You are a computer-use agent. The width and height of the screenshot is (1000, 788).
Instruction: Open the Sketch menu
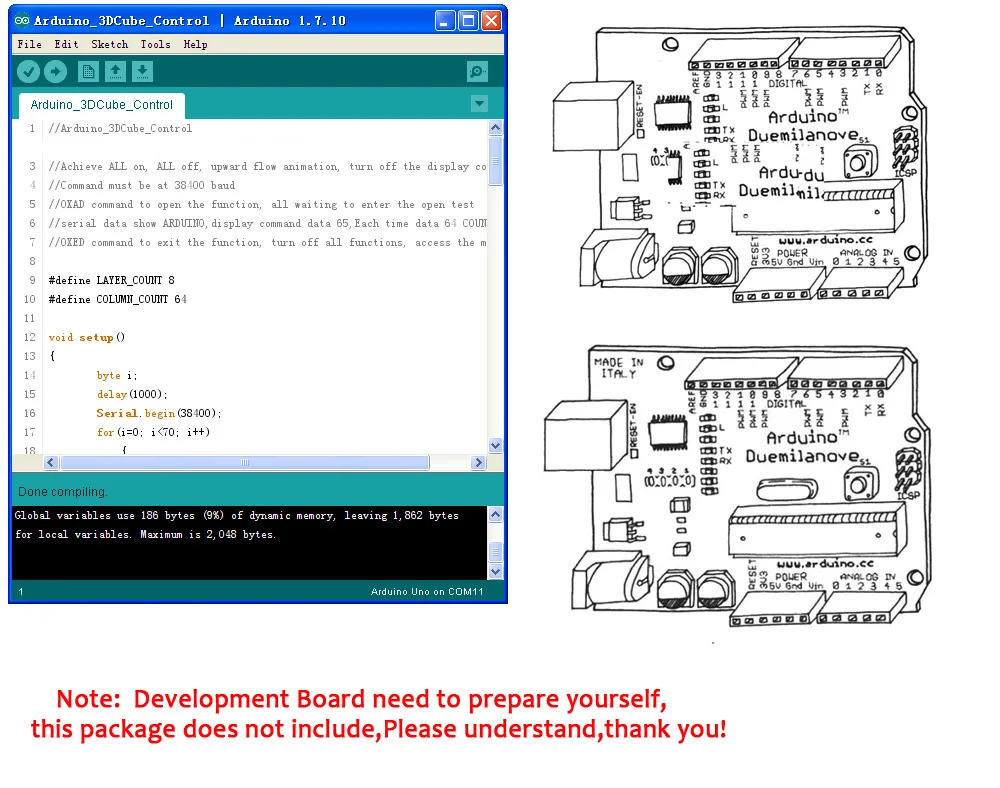(x=110, y=44)
